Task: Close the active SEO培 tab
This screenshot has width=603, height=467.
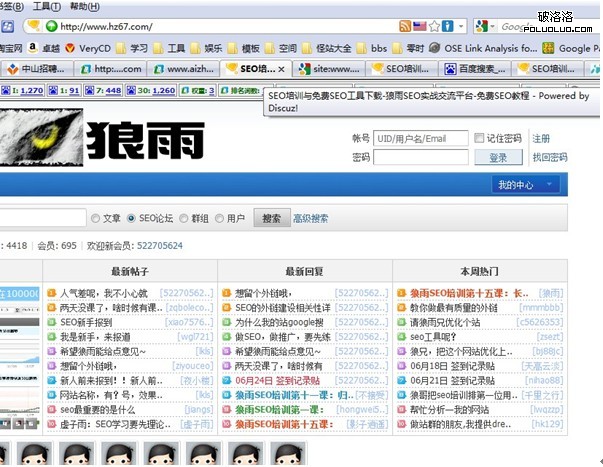Action: (x=282, y=69)
